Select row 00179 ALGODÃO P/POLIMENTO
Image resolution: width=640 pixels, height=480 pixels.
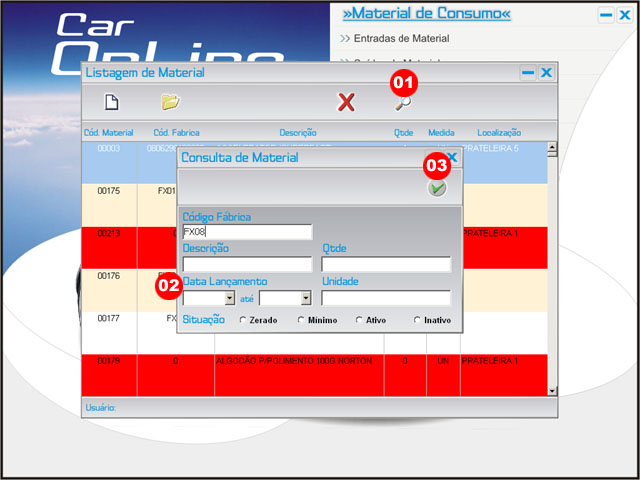(298, 361)
